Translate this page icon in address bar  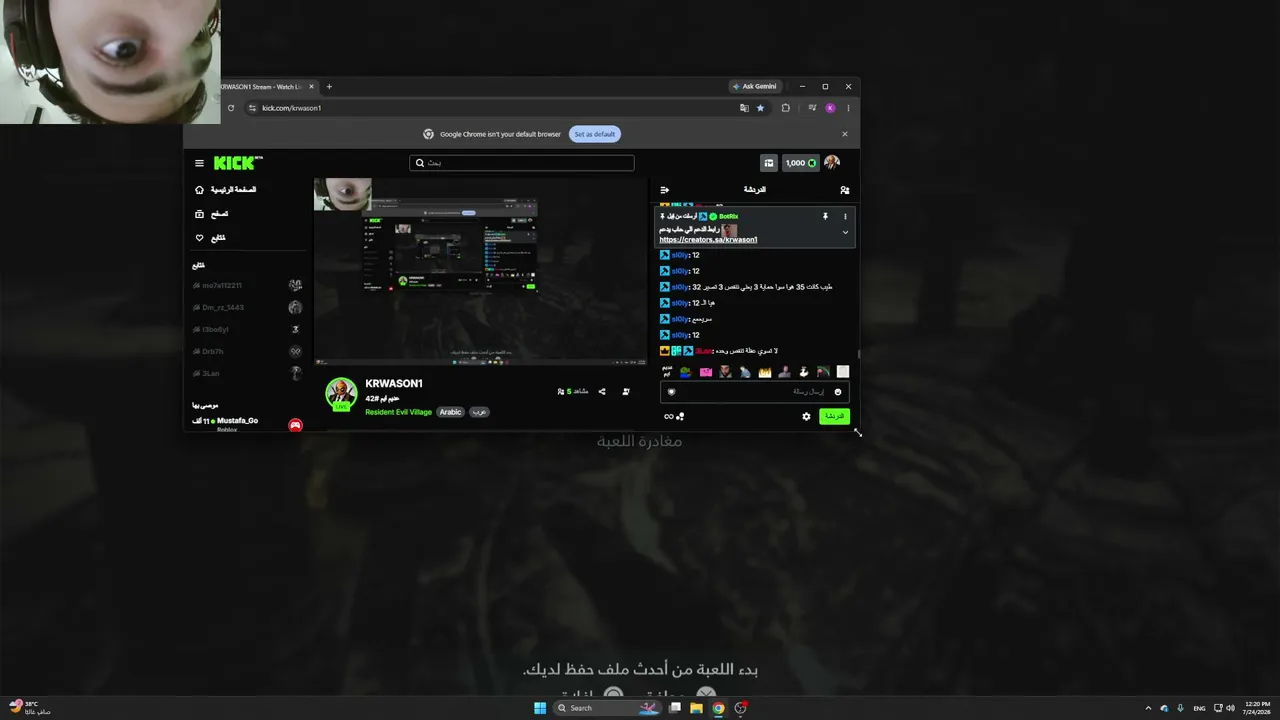[744, 108]
